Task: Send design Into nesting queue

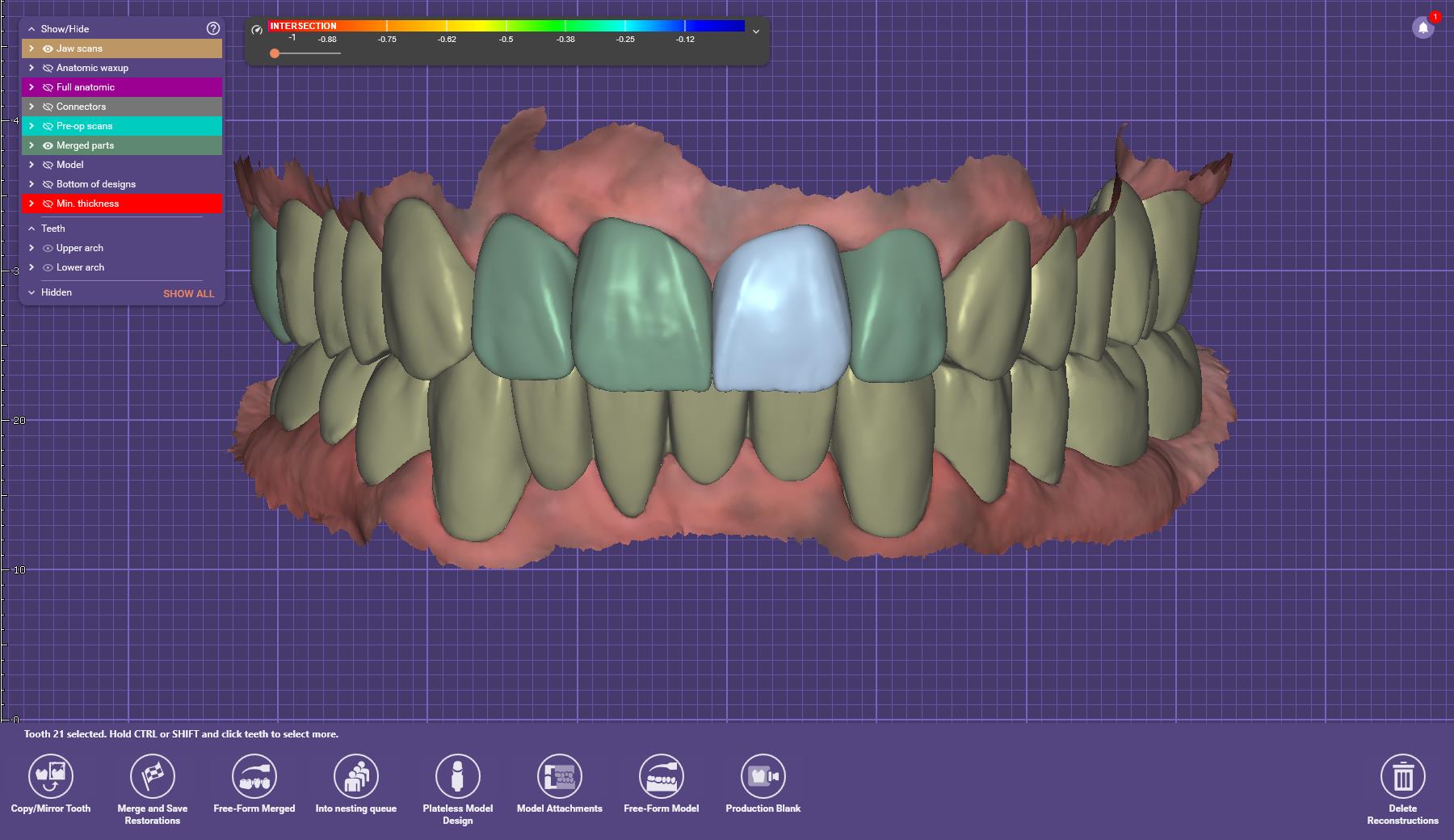Action: point(356,776)
